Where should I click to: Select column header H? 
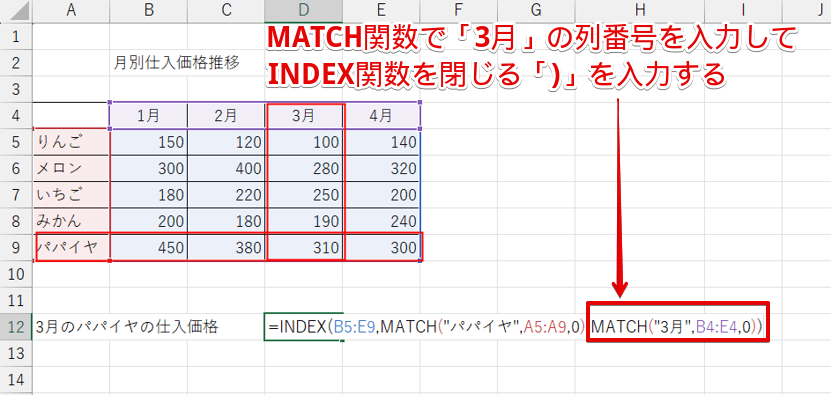pos(640,11)
